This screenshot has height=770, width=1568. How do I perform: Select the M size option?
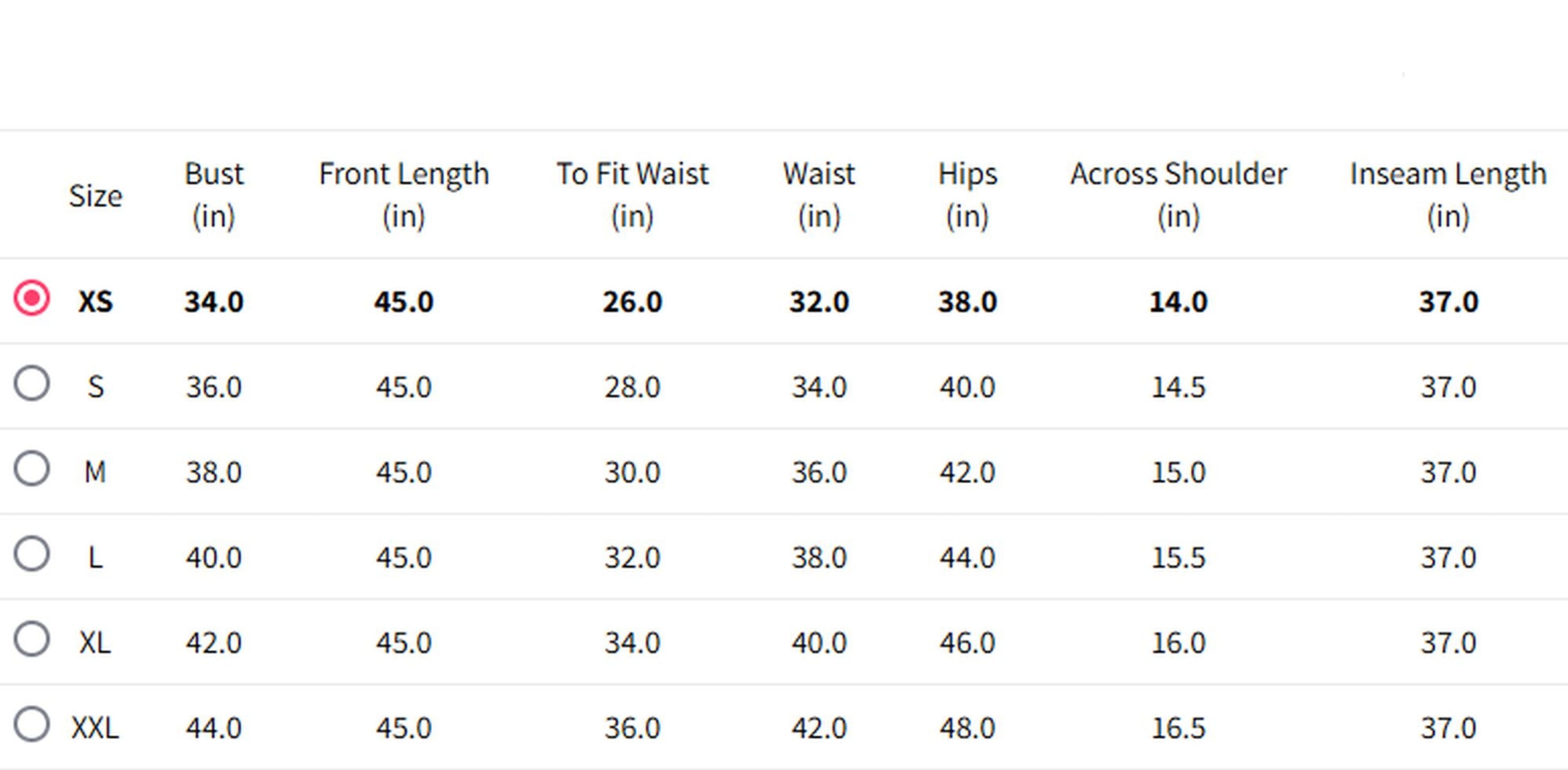point(32,469)
